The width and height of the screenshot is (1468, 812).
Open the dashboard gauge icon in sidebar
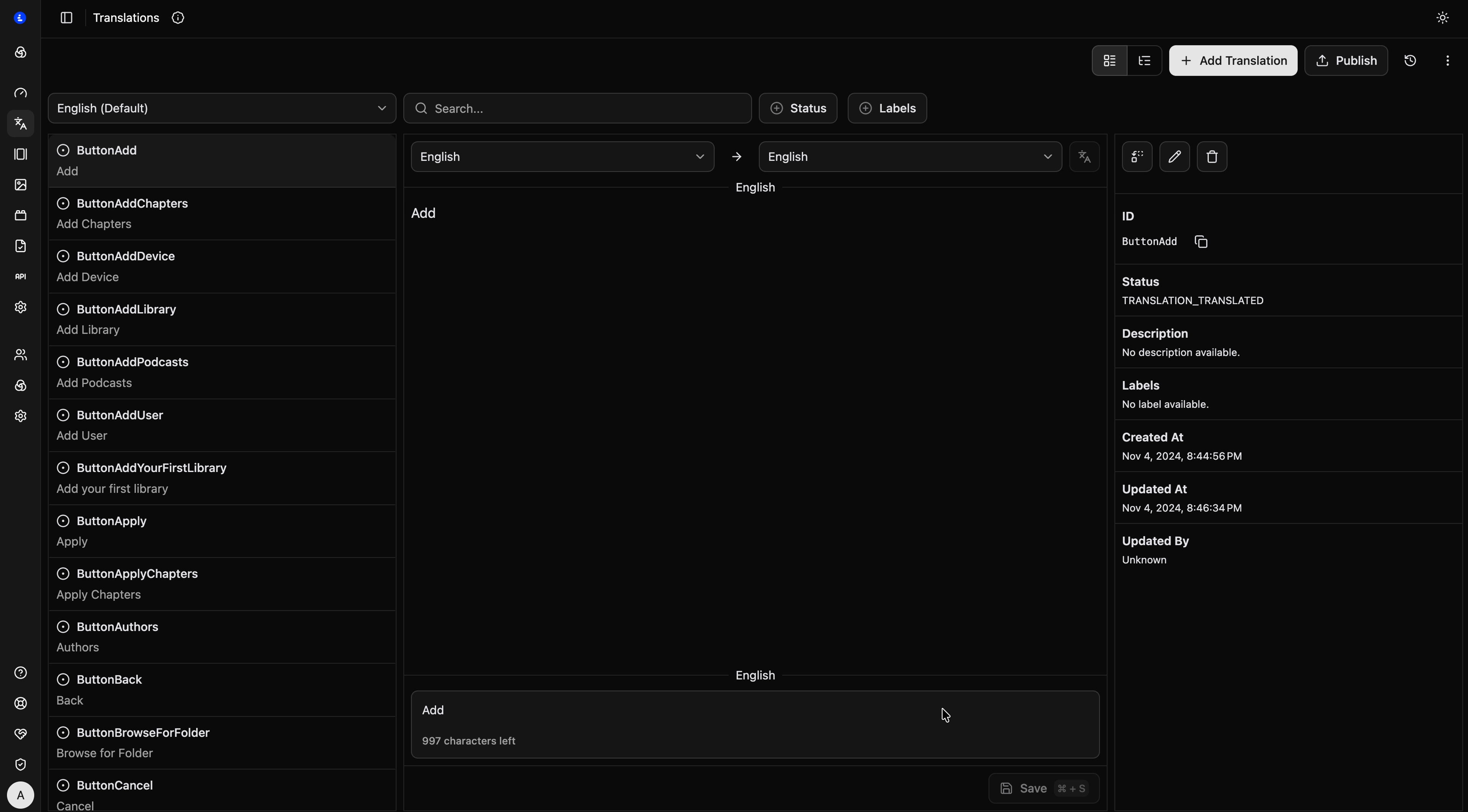point(21,93)
